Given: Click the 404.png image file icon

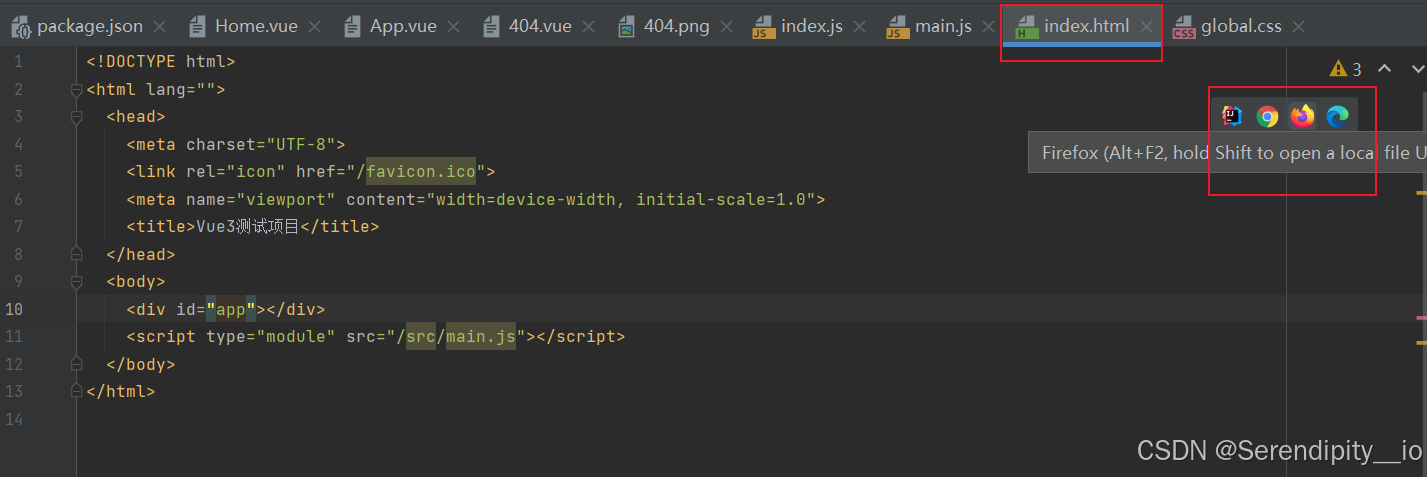Looking at the screenshot, I should pyautogui.click(x=626, y=27).
